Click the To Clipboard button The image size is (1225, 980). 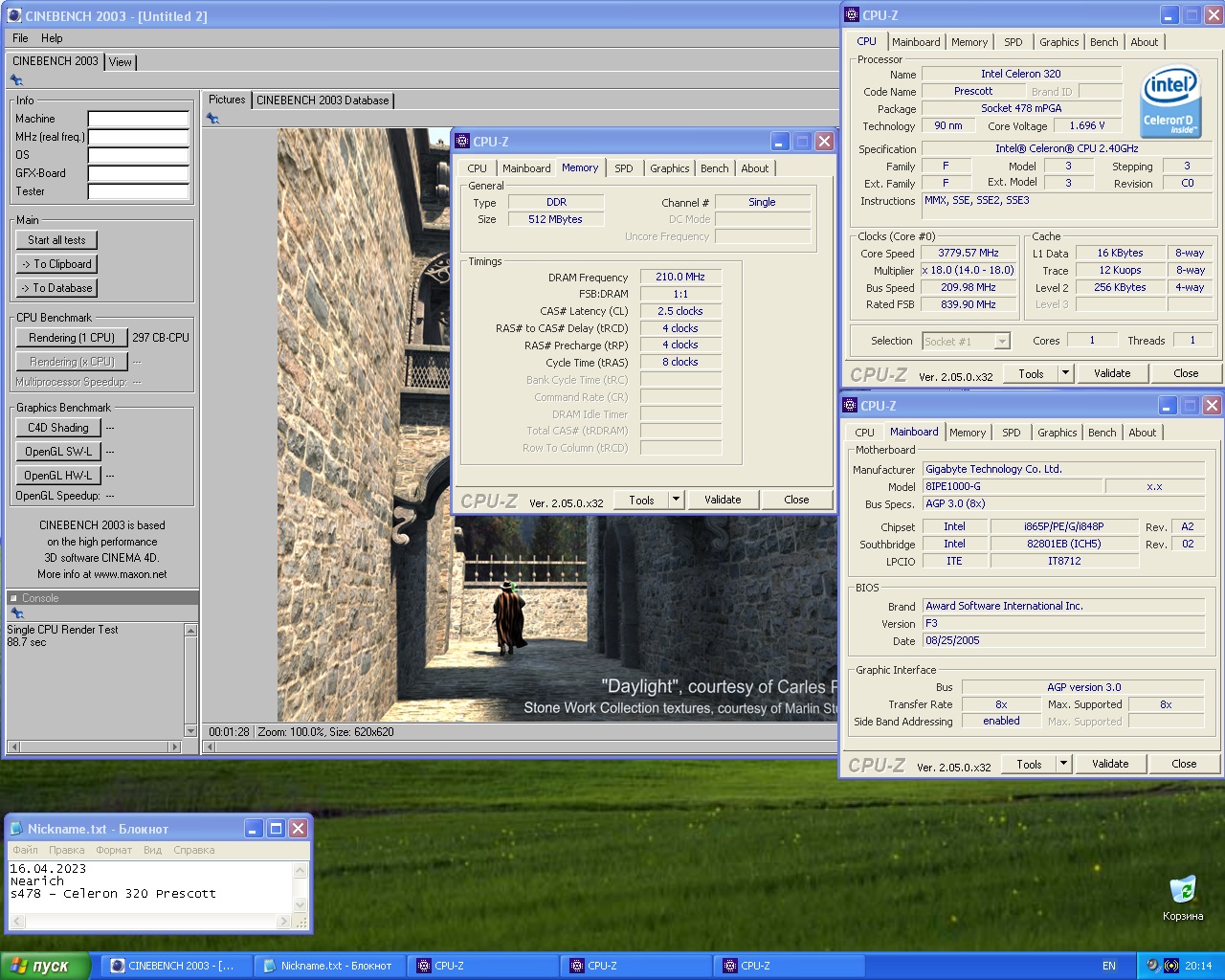[56, 264]
